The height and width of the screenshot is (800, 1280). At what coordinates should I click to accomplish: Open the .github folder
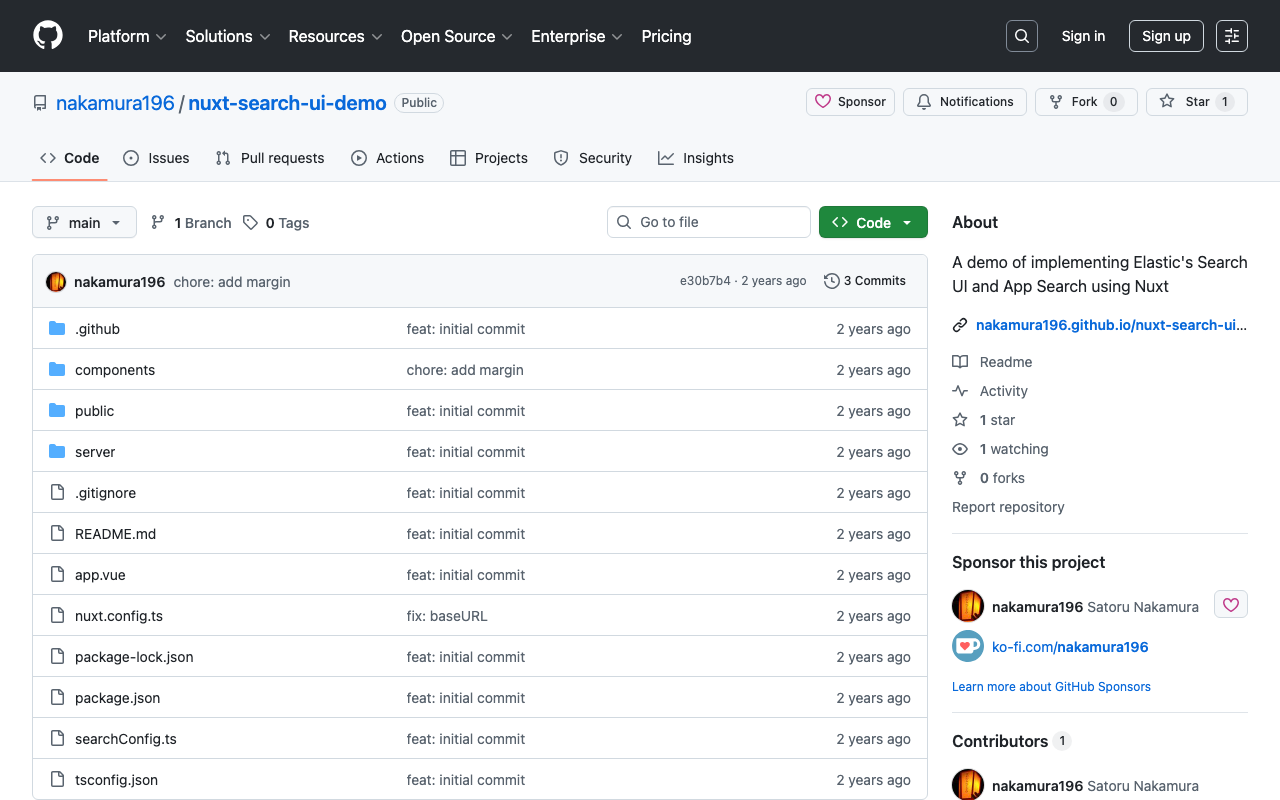pyautogui.click(x=97, y=329)
